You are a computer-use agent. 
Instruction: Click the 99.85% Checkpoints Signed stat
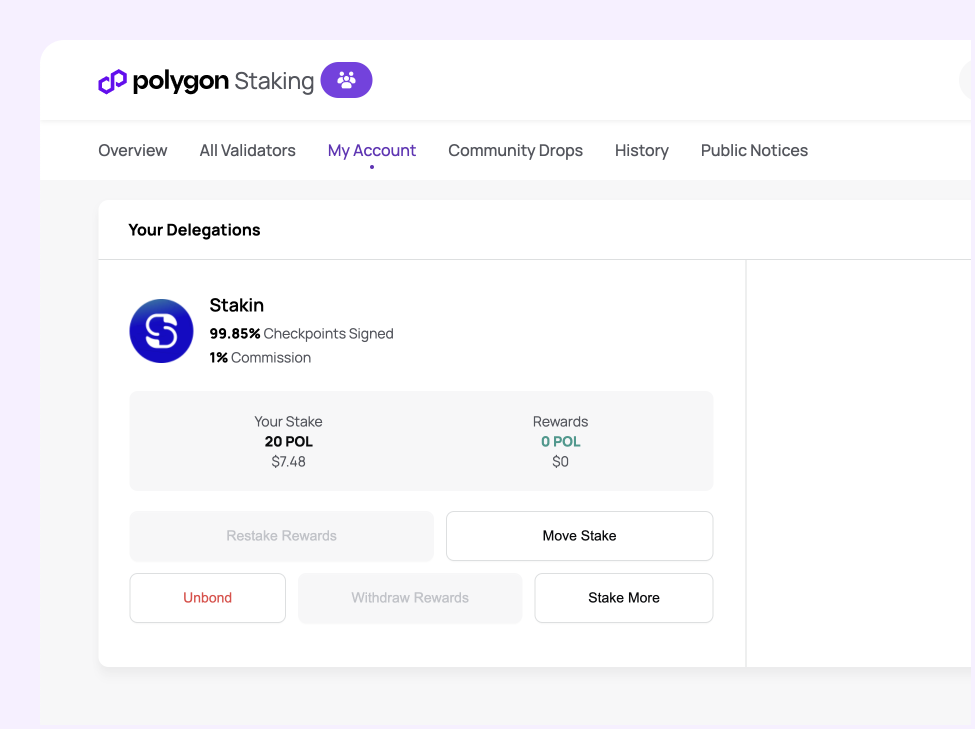pyautogui.click(x=301, y=333)
